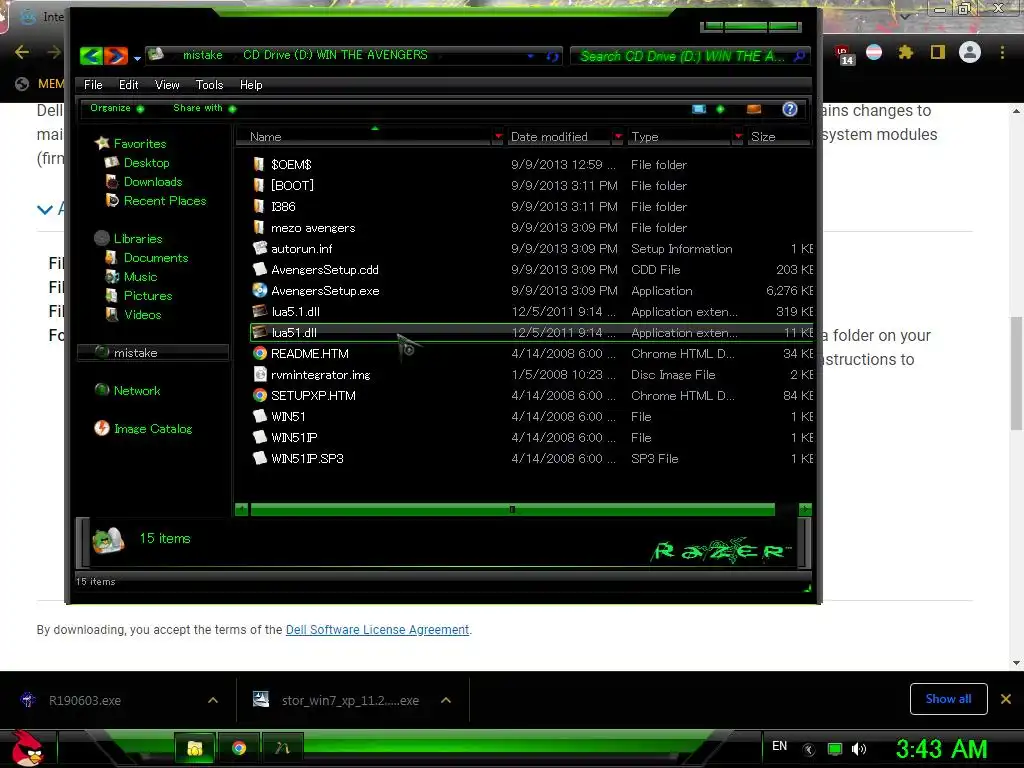Image resolution: width=1024 pixels, height=768 pixels.
Task: Open the View menu
Action: pyautogui.click(x=167, y=85)
